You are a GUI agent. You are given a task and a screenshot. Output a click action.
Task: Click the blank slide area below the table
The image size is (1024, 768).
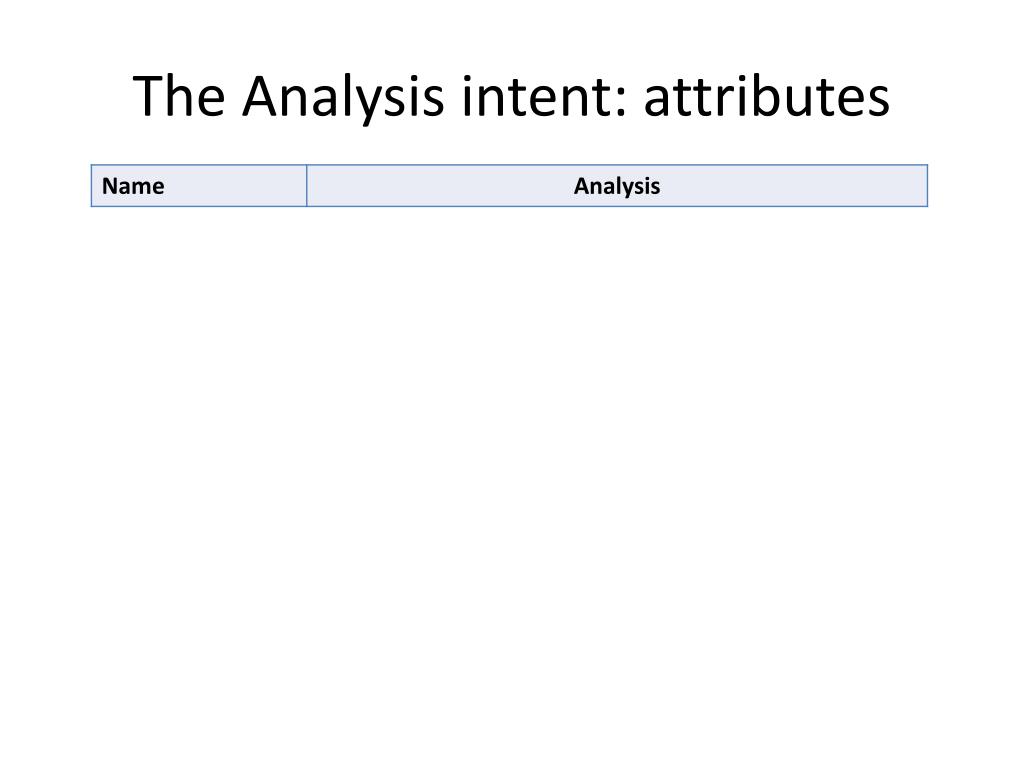pyautogui.click(x=509, y=457)
